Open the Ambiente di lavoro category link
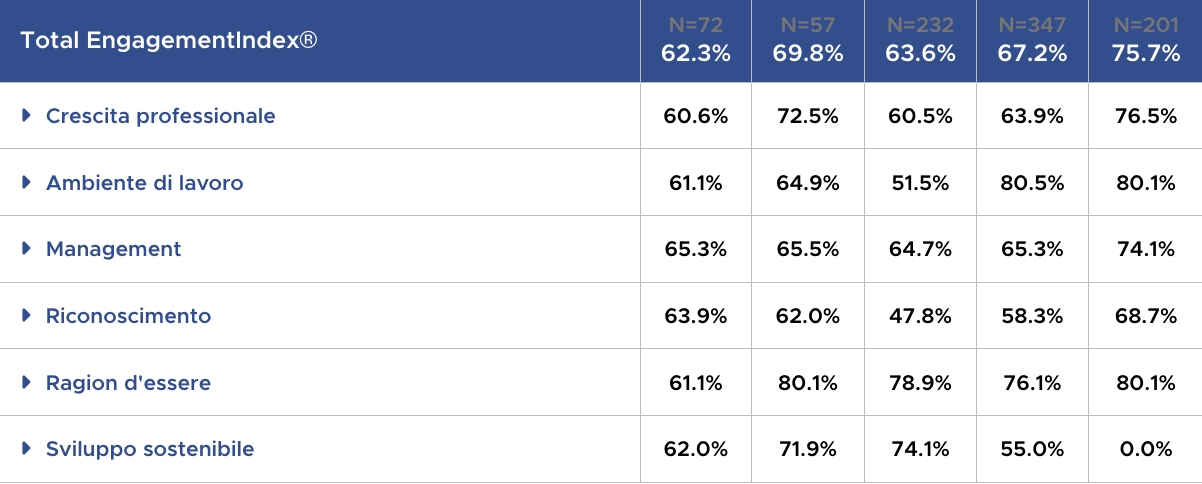This screenshot has height=484, width=1202. tap(144, 183)
